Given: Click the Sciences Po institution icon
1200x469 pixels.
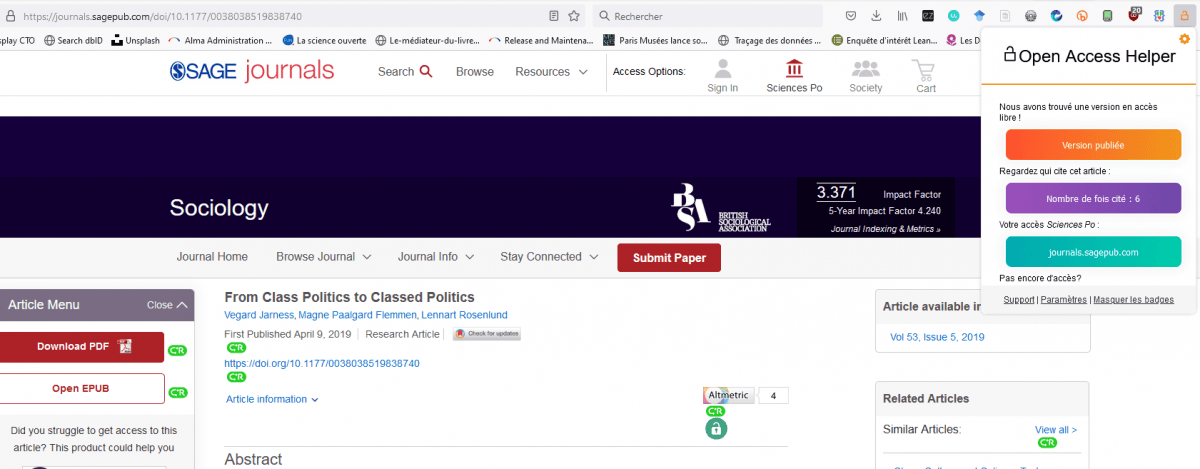Looking at the screenshot, I should pos(794,76).
